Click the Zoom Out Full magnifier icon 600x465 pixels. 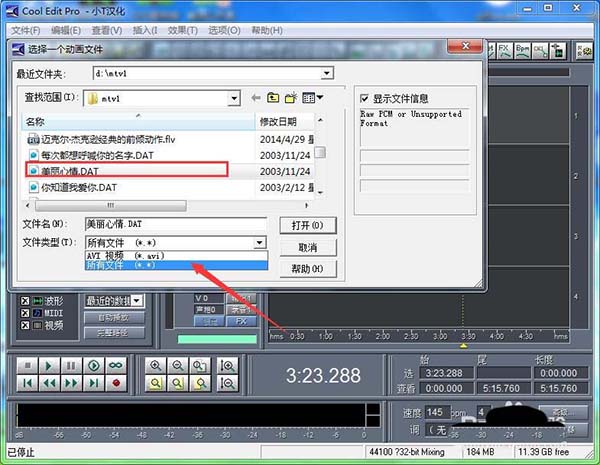(x=200, y=366)
